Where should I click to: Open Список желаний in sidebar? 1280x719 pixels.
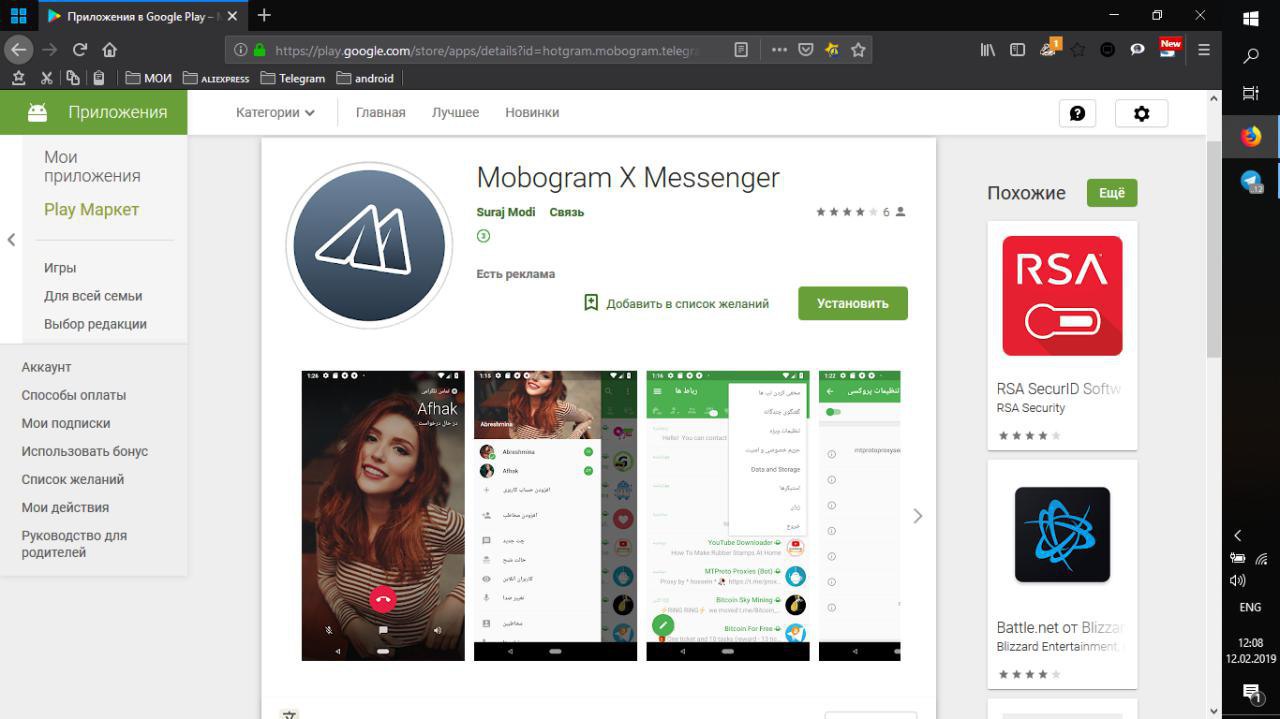[73, 479]
